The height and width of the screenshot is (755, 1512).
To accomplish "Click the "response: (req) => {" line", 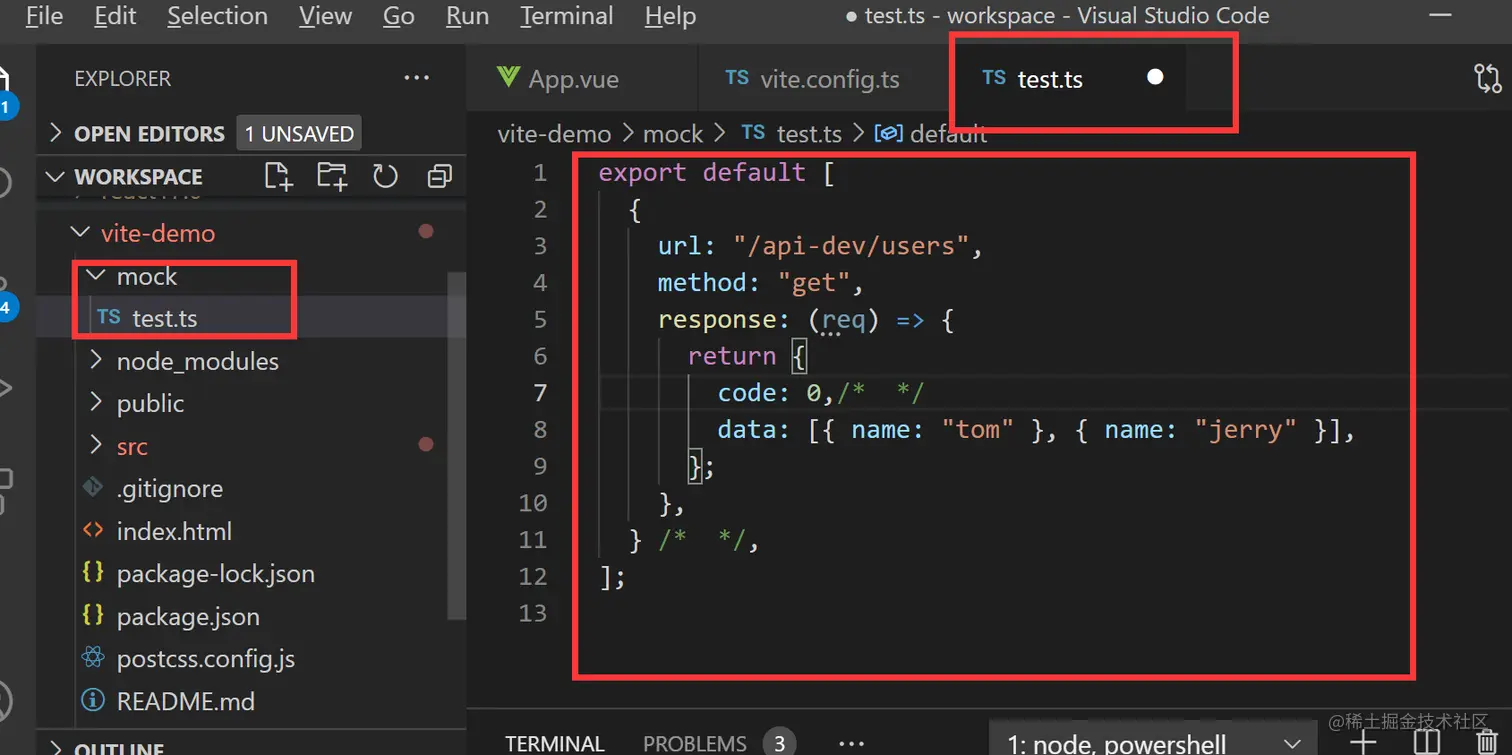I will click(x=807, y=320).
